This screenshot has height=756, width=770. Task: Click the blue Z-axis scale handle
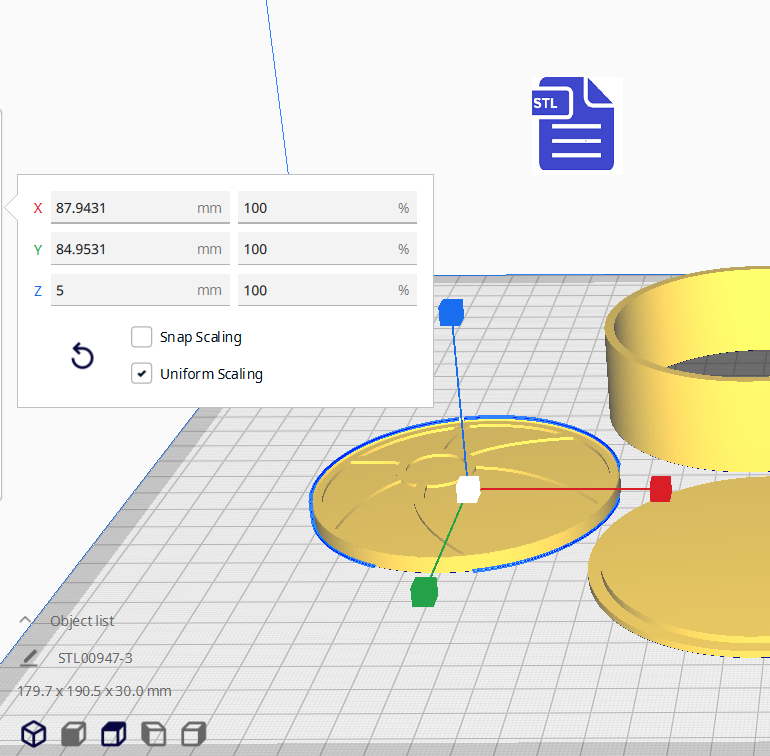tap(451, 313)
